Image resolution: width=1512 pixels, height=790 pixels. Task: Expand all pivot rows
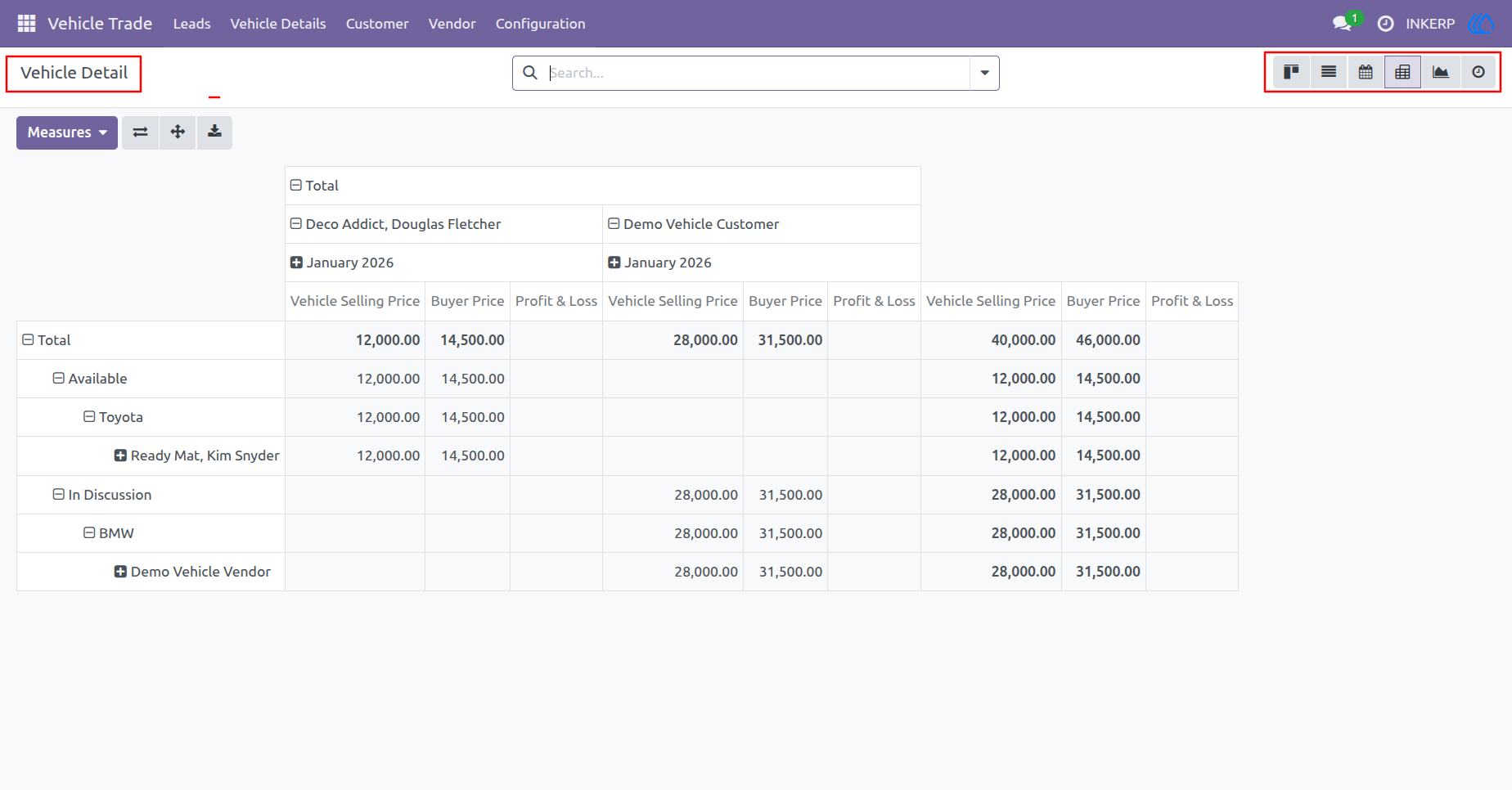click(178, 132)
